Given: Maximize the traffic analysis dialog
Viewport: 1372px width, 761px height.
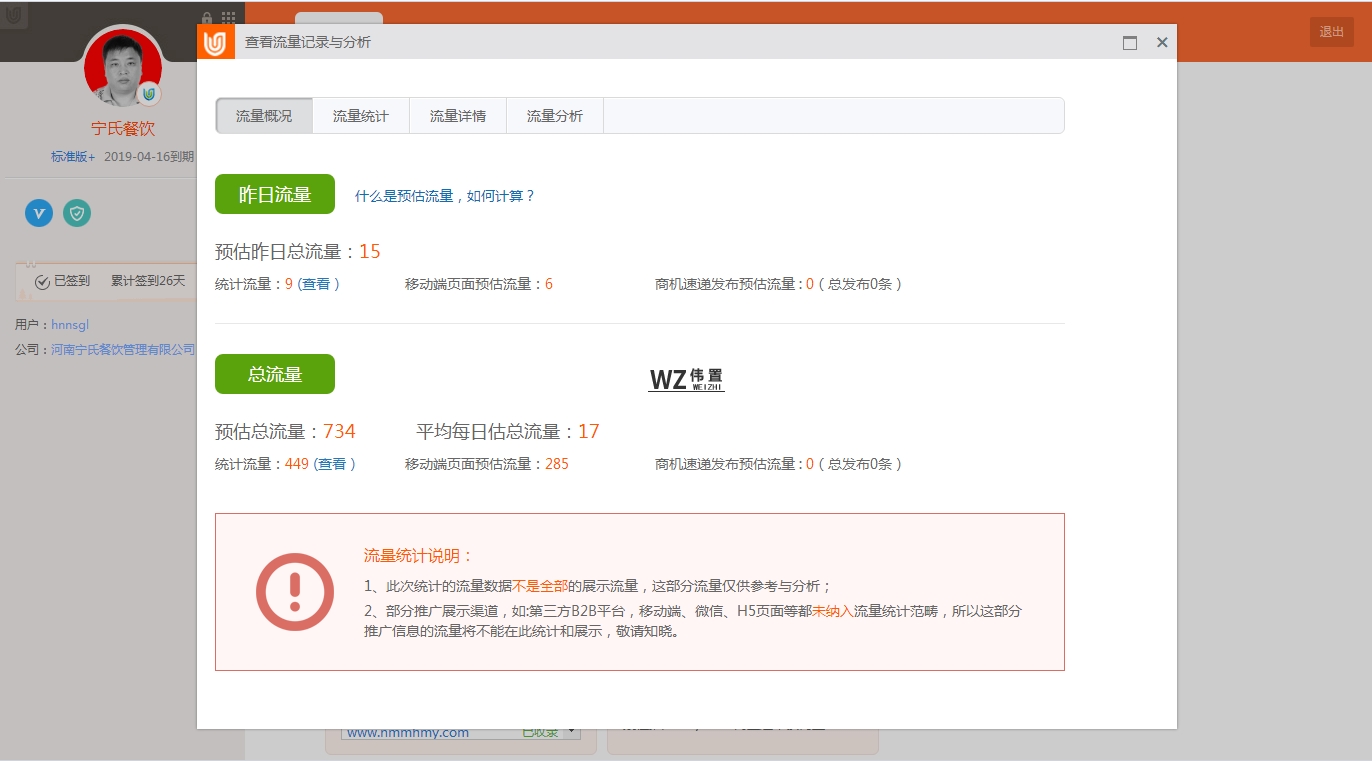Looking at the screenshot, I should click(x=1130, y=43).
